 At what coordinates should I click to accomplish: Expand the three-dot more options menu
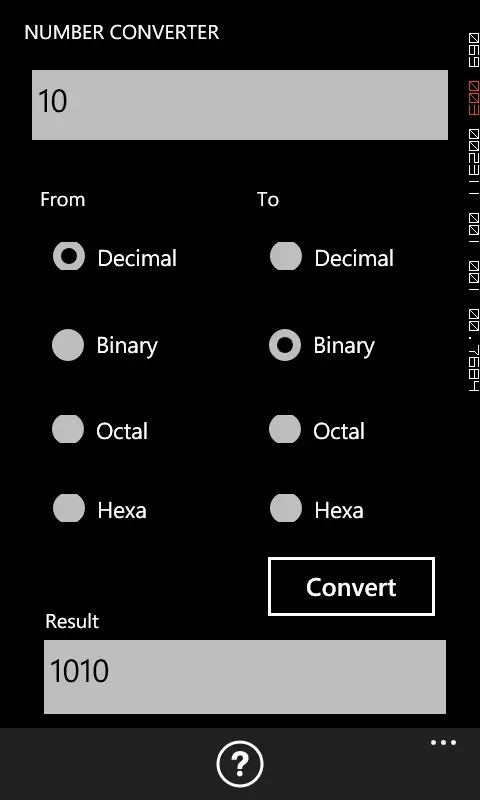click(443, 743)
